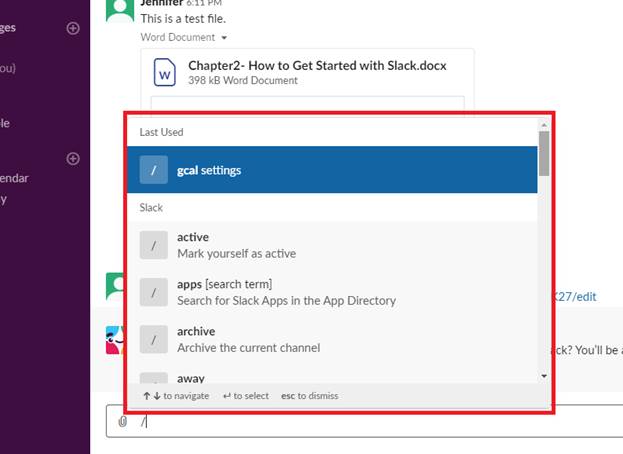Click the paperclip attach file icon
This screenshot has height=454, width=623.
pos(123,421)
